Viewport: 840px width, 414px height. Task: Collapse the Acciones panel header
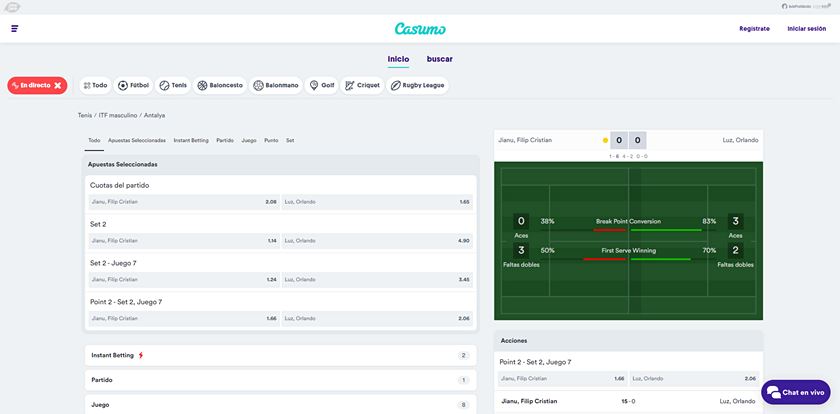pyautogui.click(x=628, y=341)
